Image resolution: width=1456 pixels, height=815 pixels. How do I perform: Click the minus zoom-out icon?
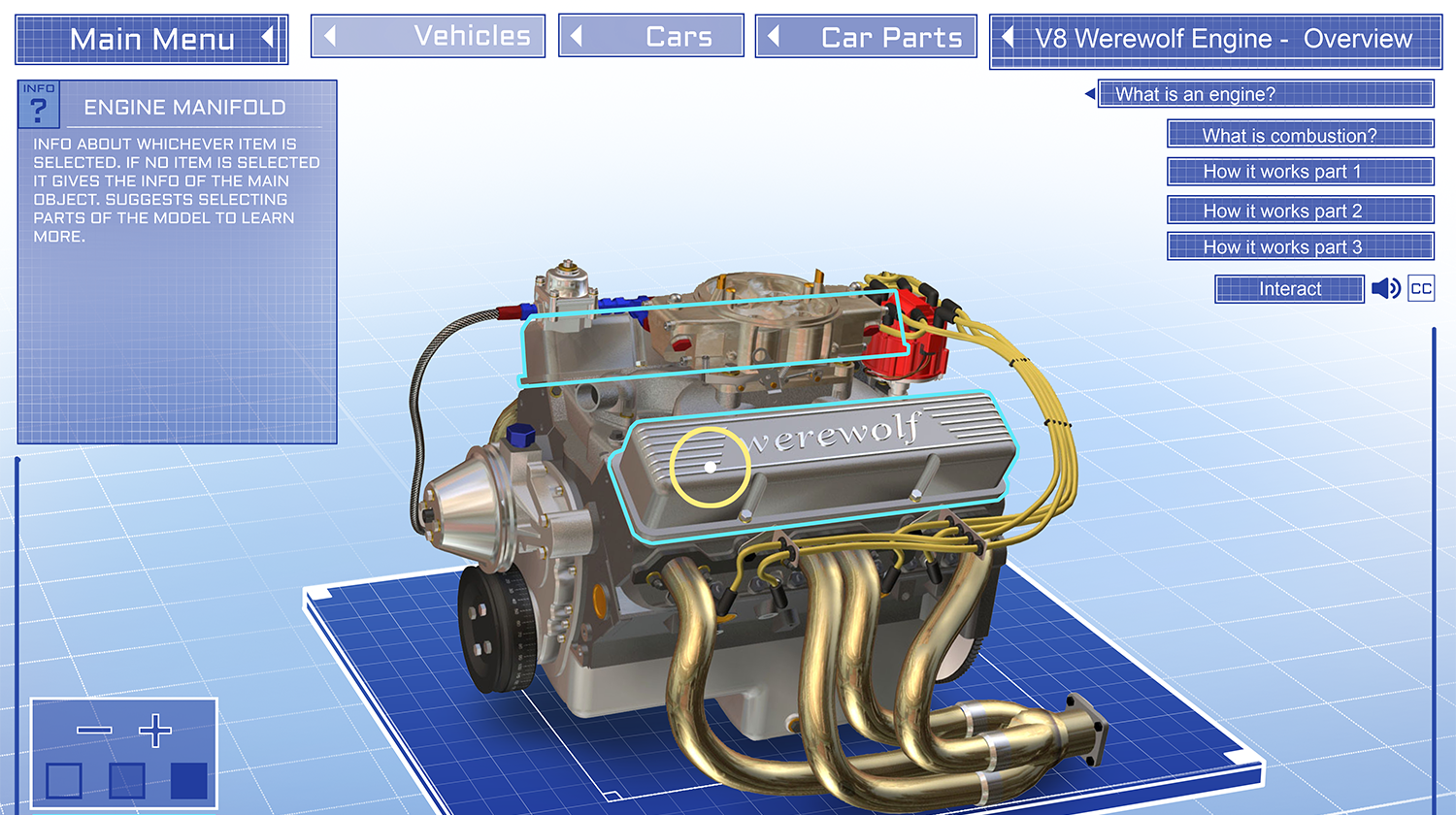pyautogui.click(x=94, y=731)
